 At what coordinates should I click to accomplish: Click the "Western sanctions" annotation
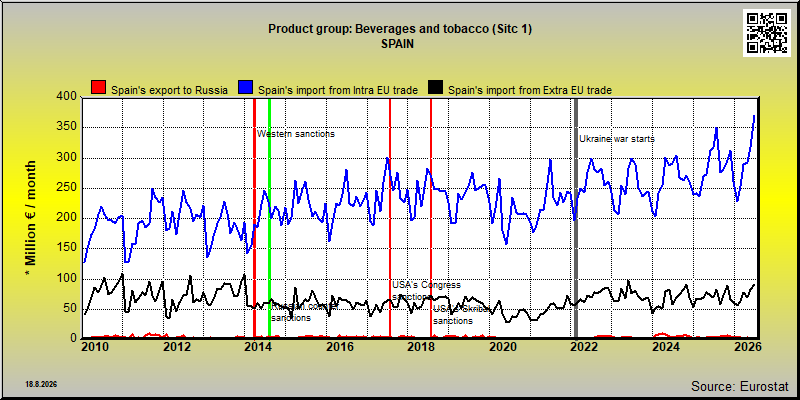(x=296, y=134)
